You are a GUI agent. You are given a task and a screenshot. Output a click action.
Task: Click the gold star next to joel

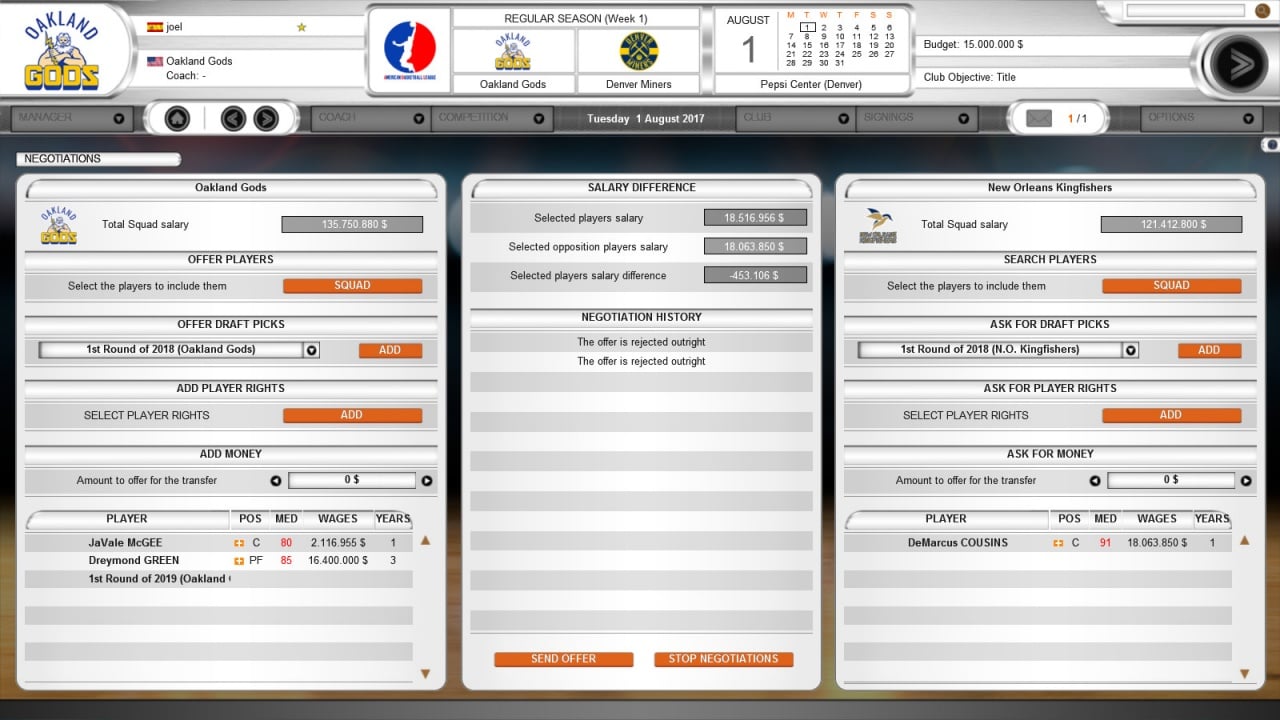tap(301, 27)
